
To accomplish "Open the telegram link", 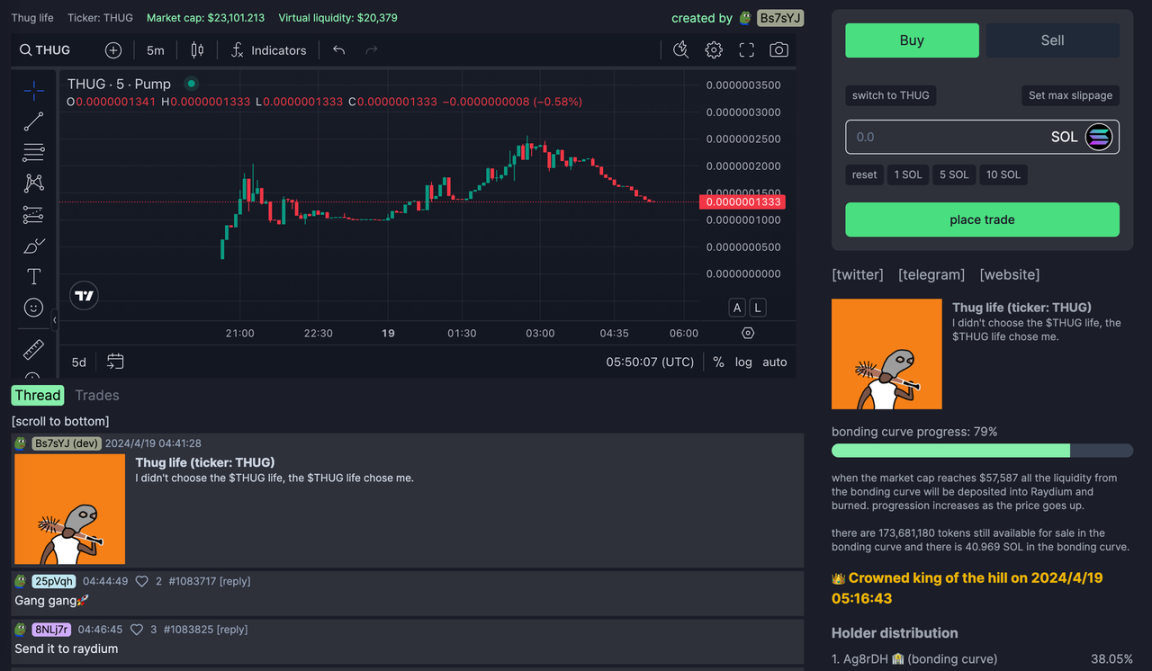I will [931, 274].
